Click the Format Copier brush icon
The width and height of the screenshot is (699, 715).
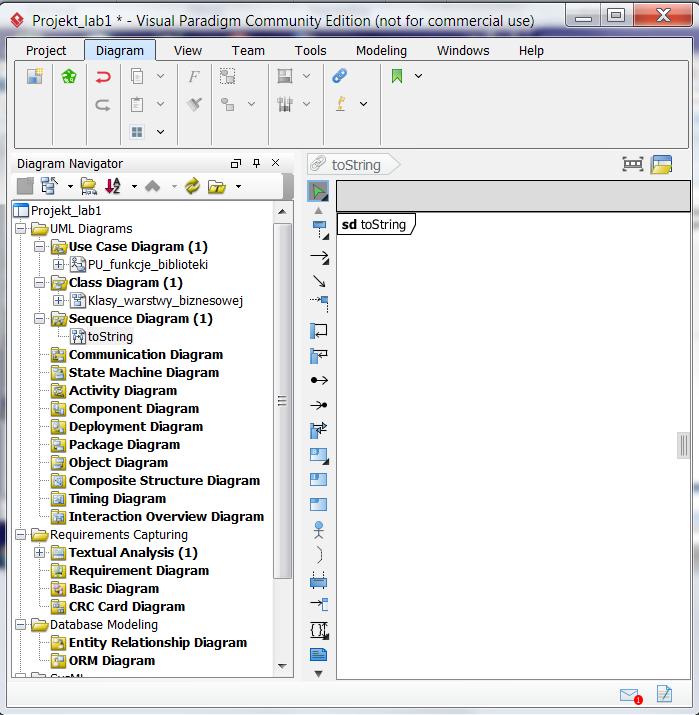194,104
